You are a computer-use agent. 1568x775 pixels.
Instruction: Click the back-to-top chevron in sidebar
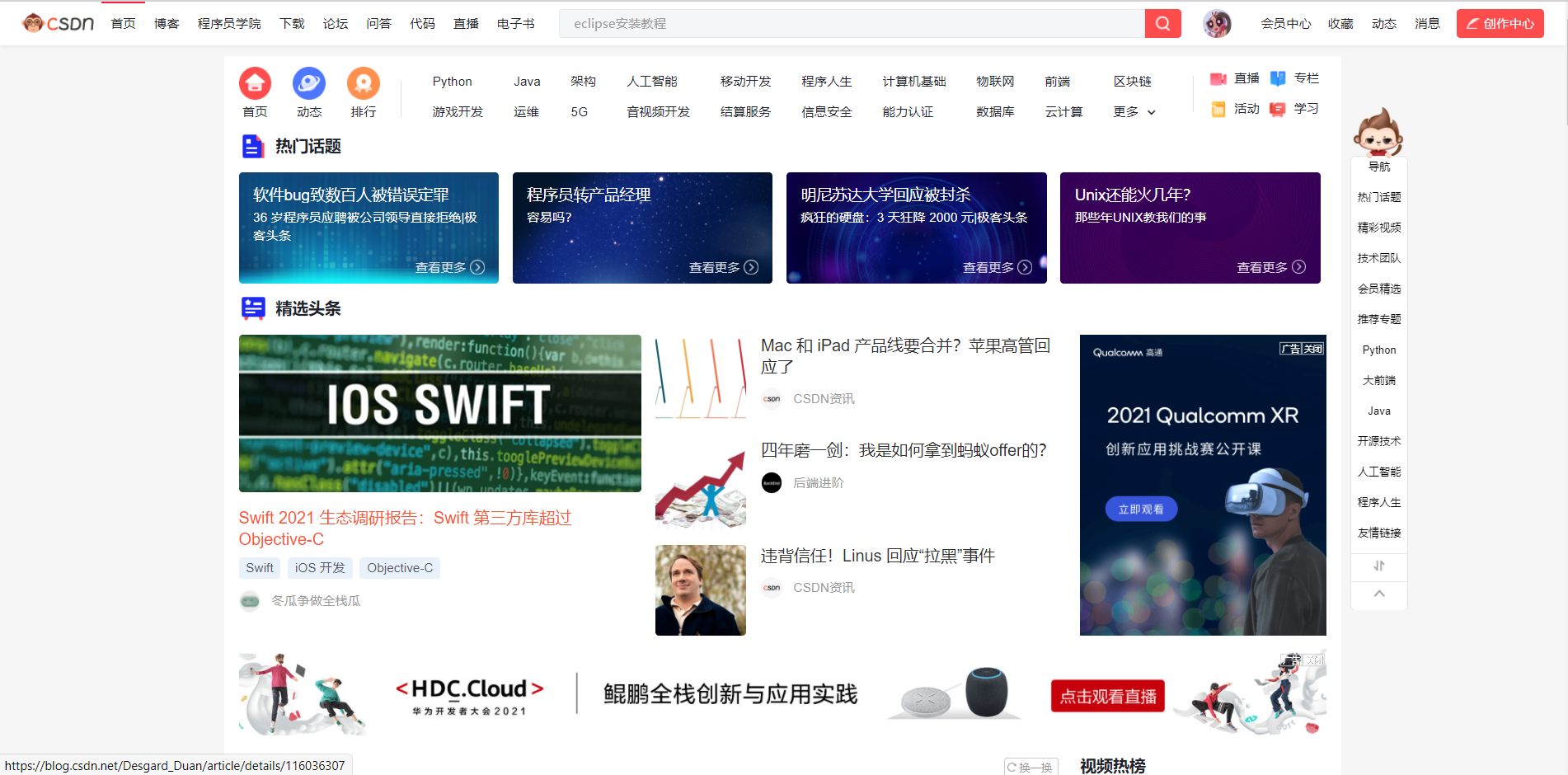[x=1379, y=594]
